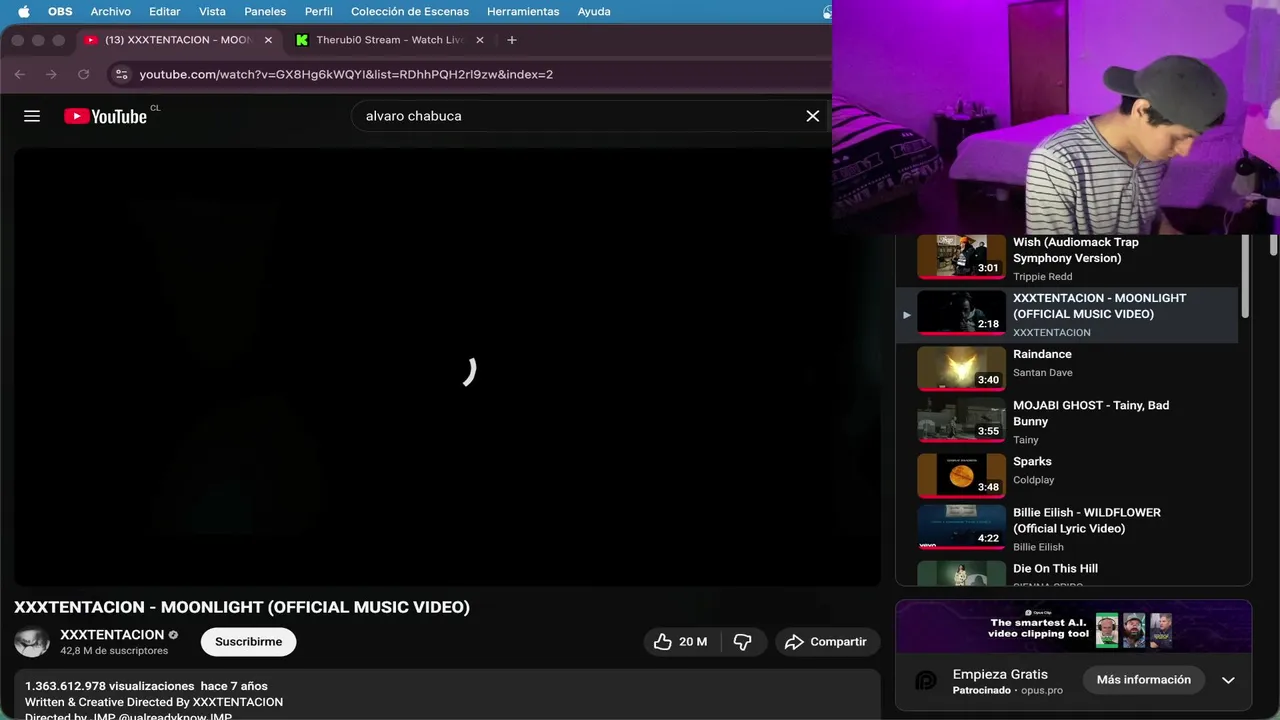Select the youtube.com URL in address bar
Viewport: 1280px width, 720px height.
pyautogui.click(x=346, y=74)
